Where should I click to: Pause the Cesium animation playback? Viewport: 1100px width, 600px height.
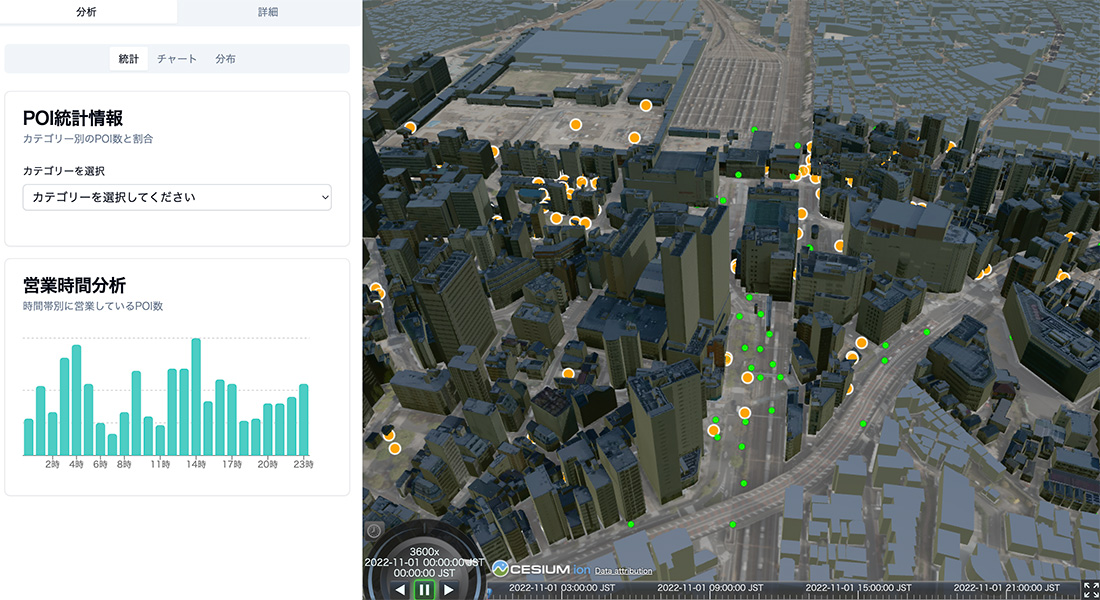(424, 590)
